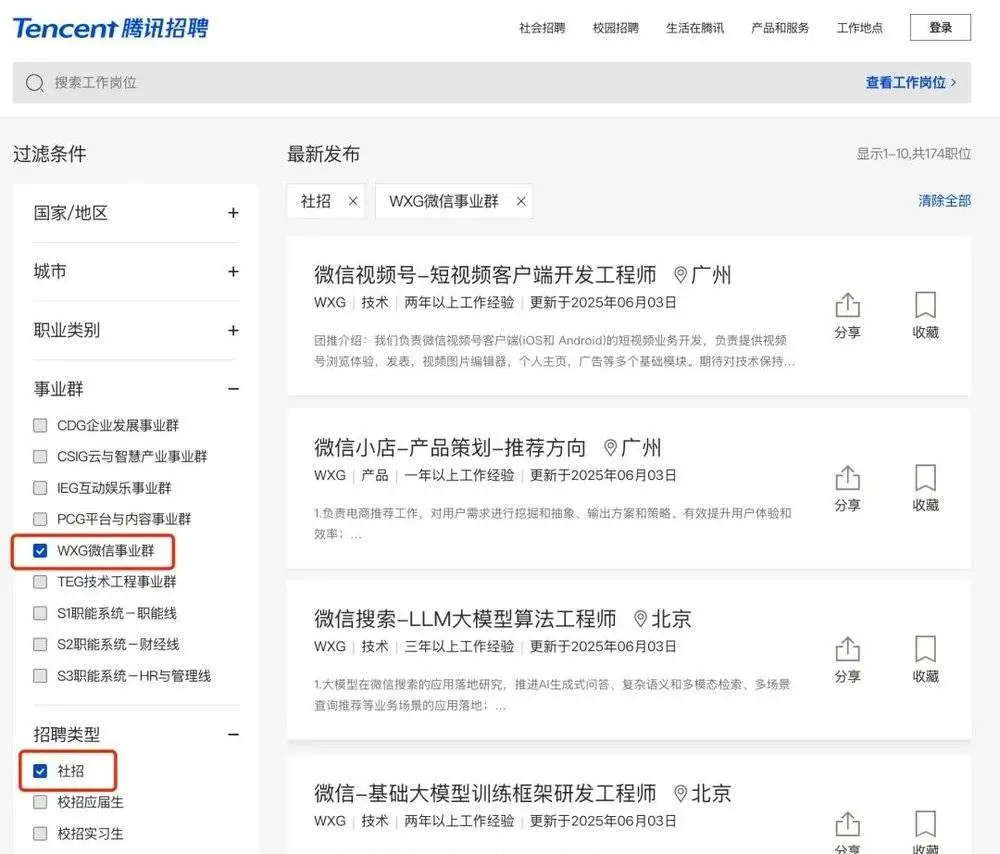Focus the 搜索工作岗位 search field
This screenshot has width=1000, height=854.
(x=400, y=83)
